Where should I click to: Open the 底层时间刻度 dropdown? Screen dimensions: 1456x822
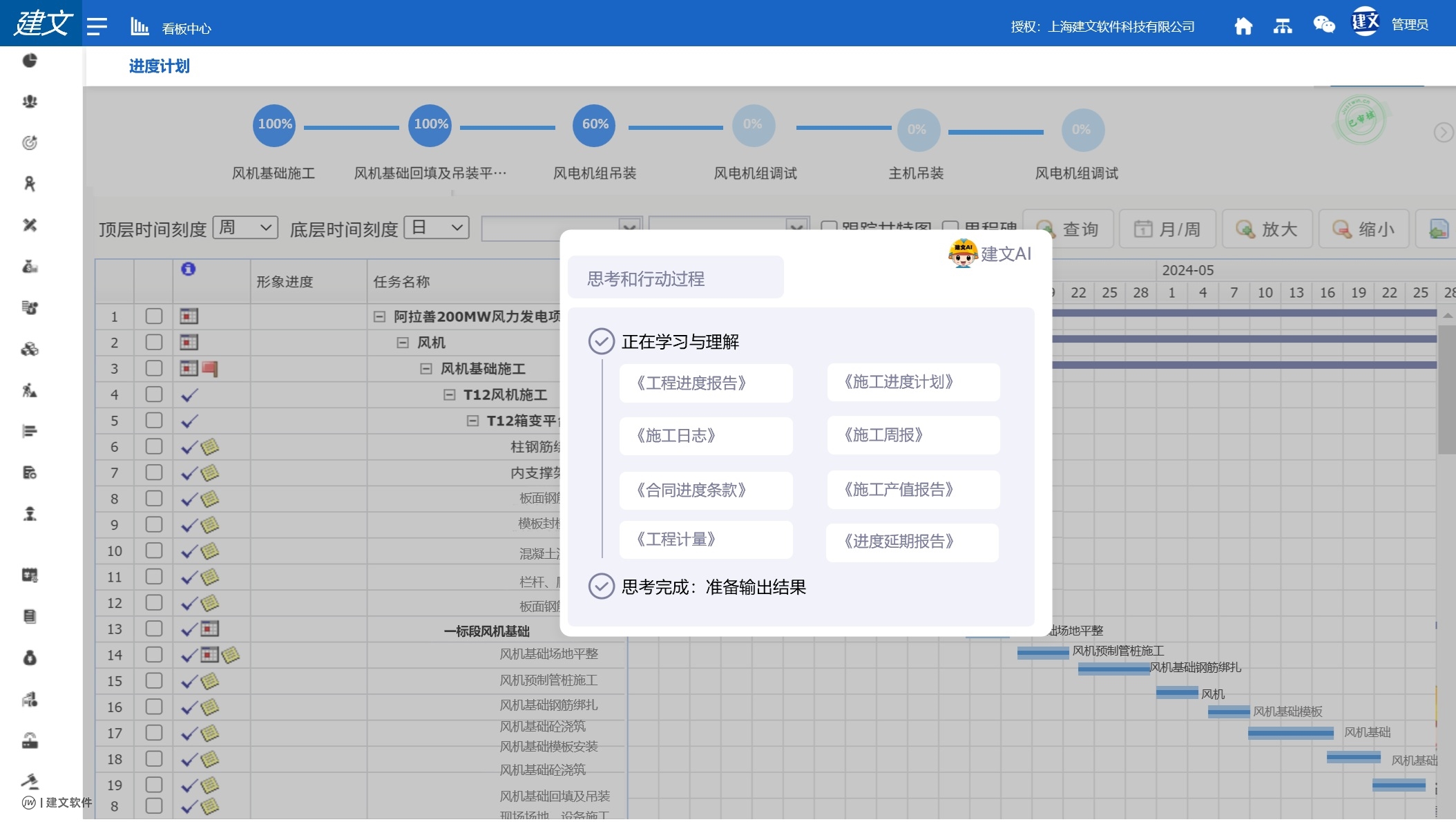pos(437,227)
